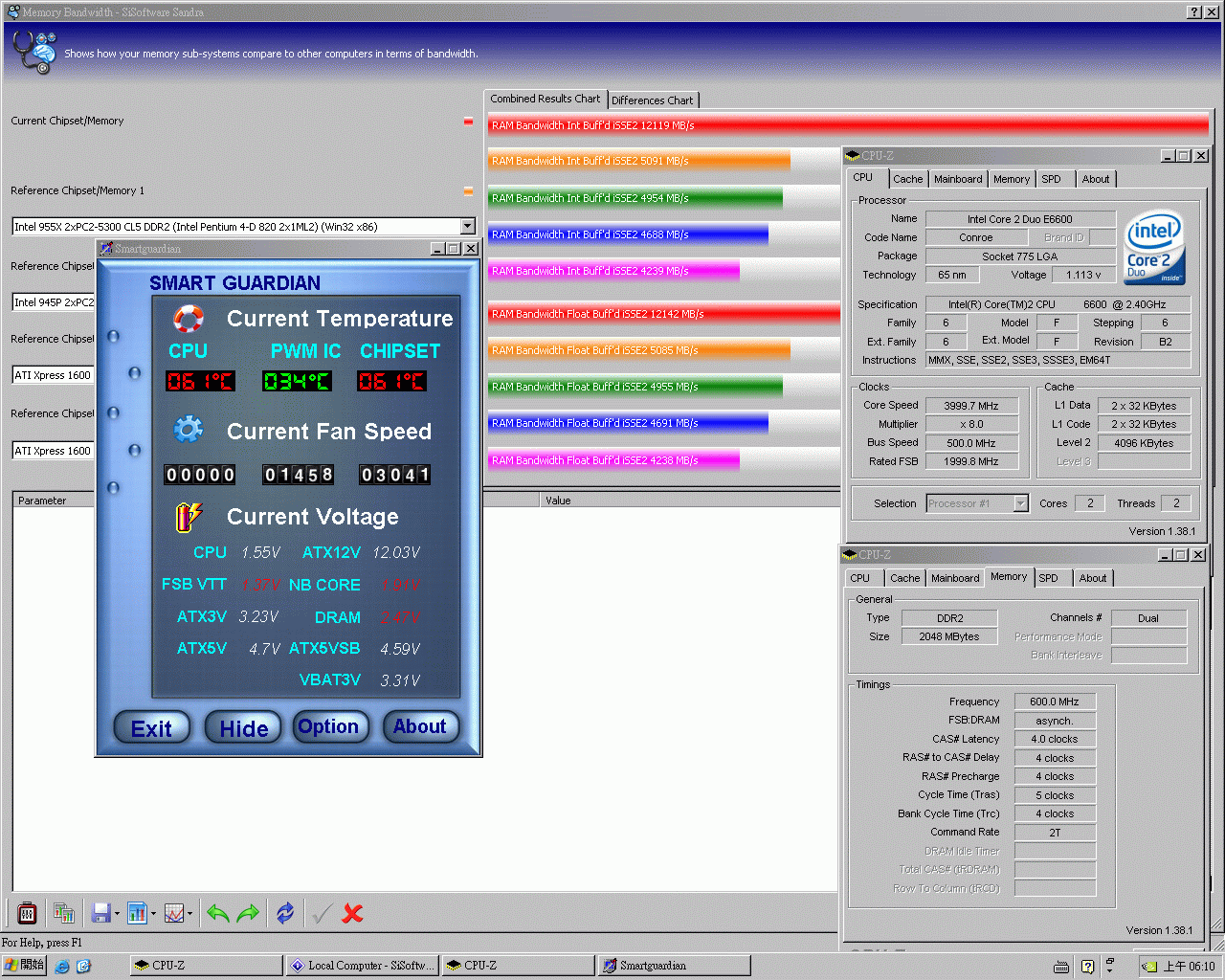The height and width of the screenshot is (980, 1225).
Task: Click the green forward arrow icon
Action: [x=248, y=913]
